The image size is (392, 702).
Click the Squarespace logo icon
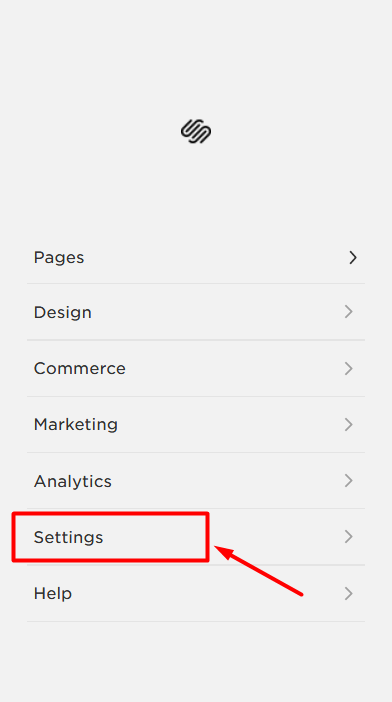point(196,131)
